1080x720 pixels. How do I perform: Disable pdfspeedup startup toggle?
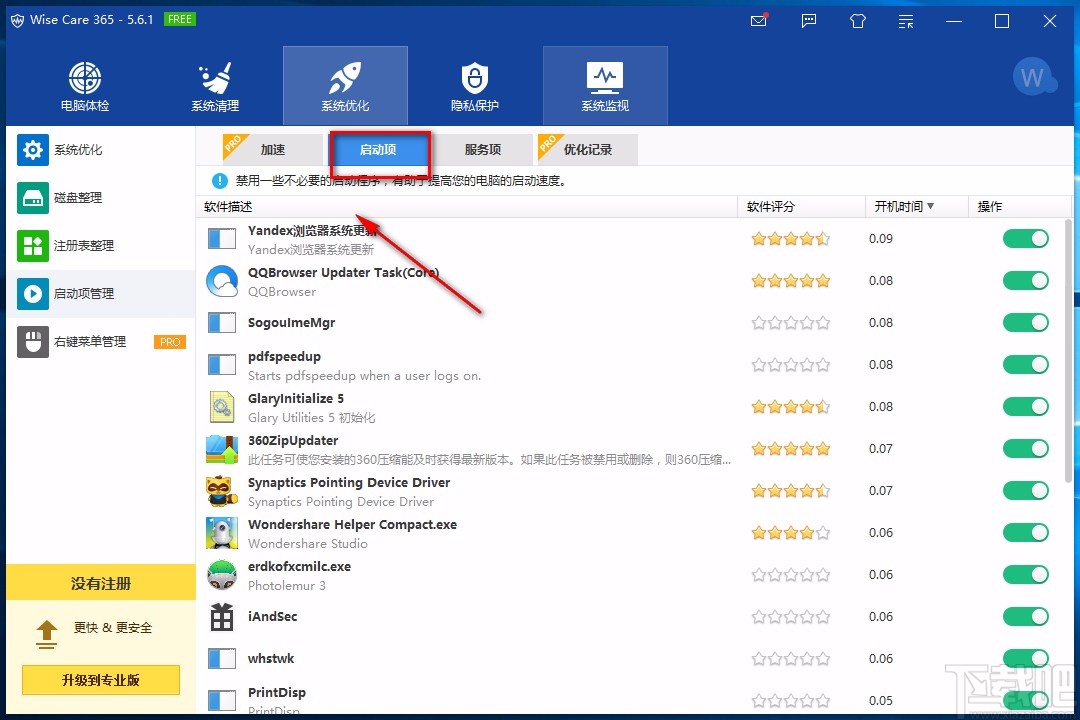click(x=1026, y=364)
